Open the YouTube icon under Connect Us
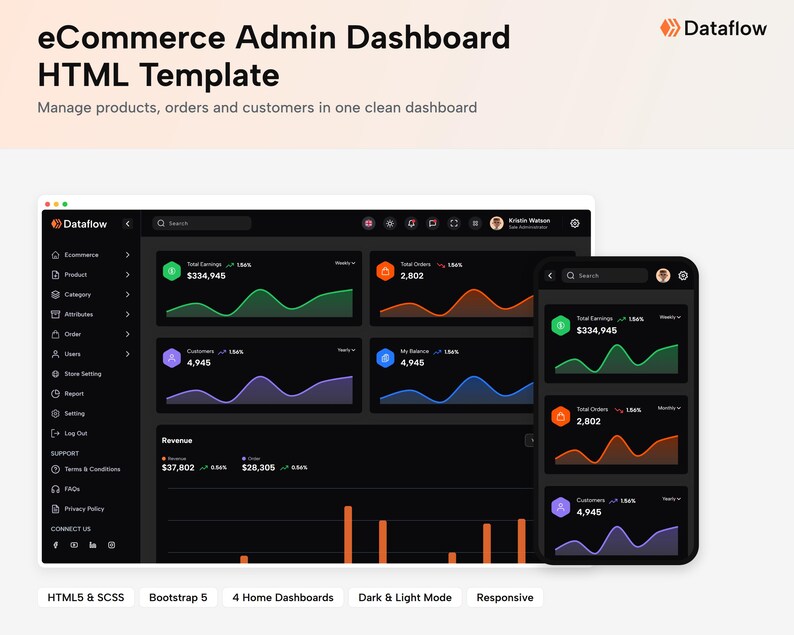This screenshot has height=635, width=794. coord(74,545)
